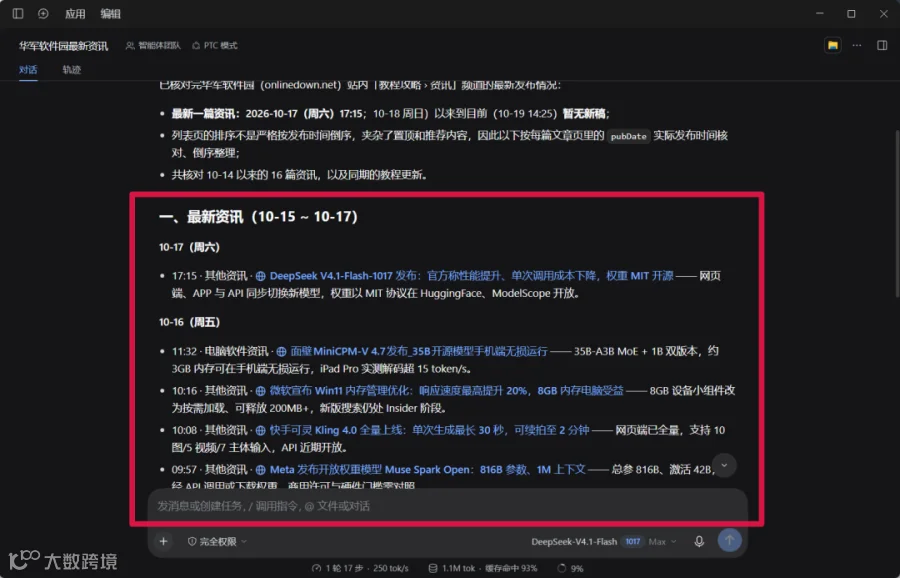
Task: Open the DeepSeek-V4.1-Flash model selector
Action: tap(586, 541)
